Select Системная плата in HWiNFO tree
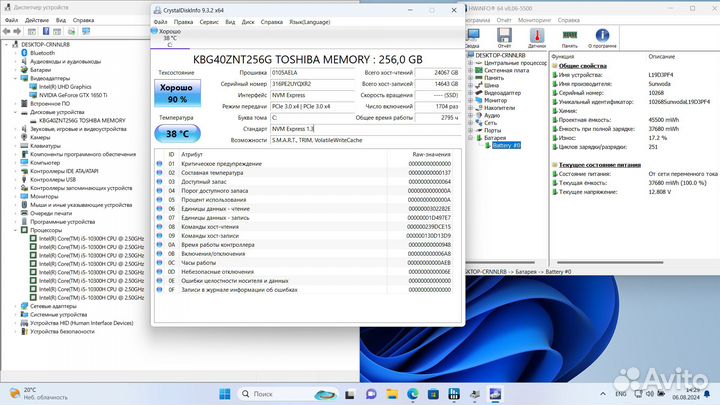Image resolution: width=720 pixels, height=405 pixels. [x=506, y=71]
